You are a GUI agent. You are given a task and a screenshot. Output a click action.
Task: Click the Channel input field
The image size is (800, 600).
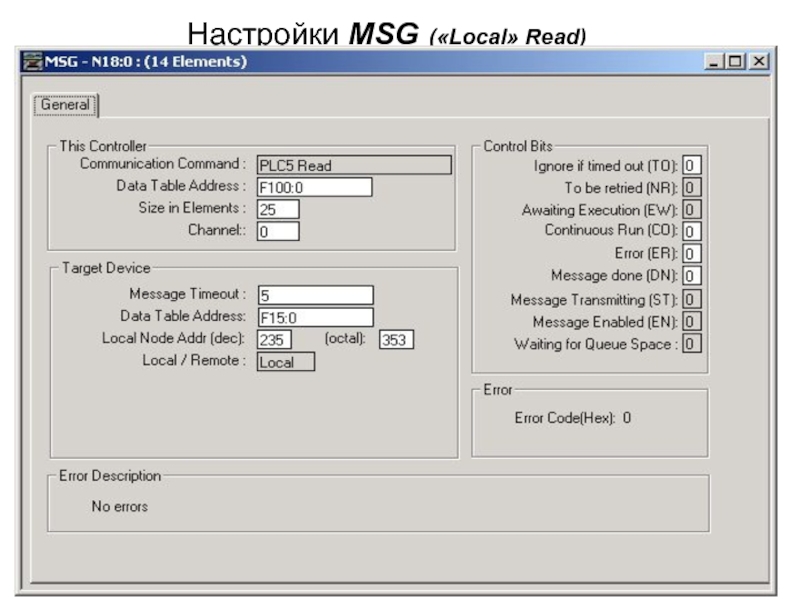click(277, 231)
